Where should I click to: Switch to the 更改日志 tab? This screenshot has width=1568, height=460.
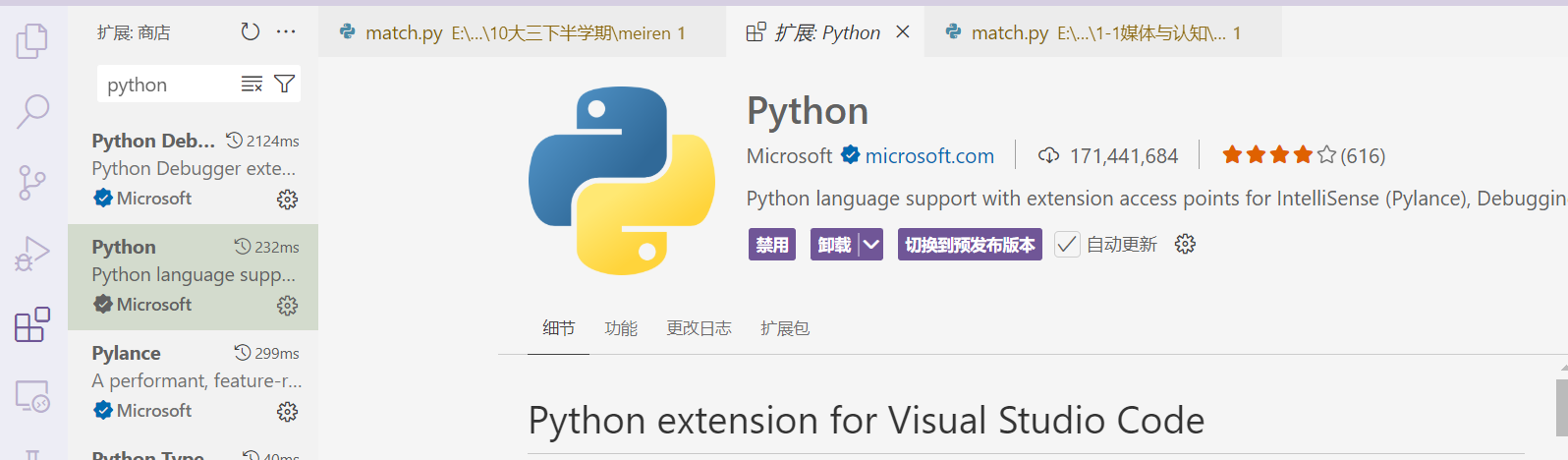click(699, 328)
